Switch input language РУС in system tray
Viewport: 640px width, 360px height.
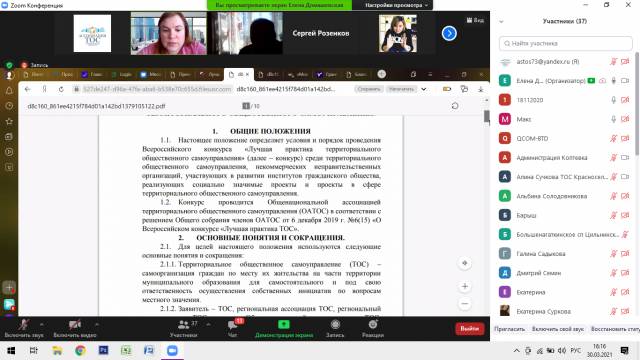(x=576, y=351)
